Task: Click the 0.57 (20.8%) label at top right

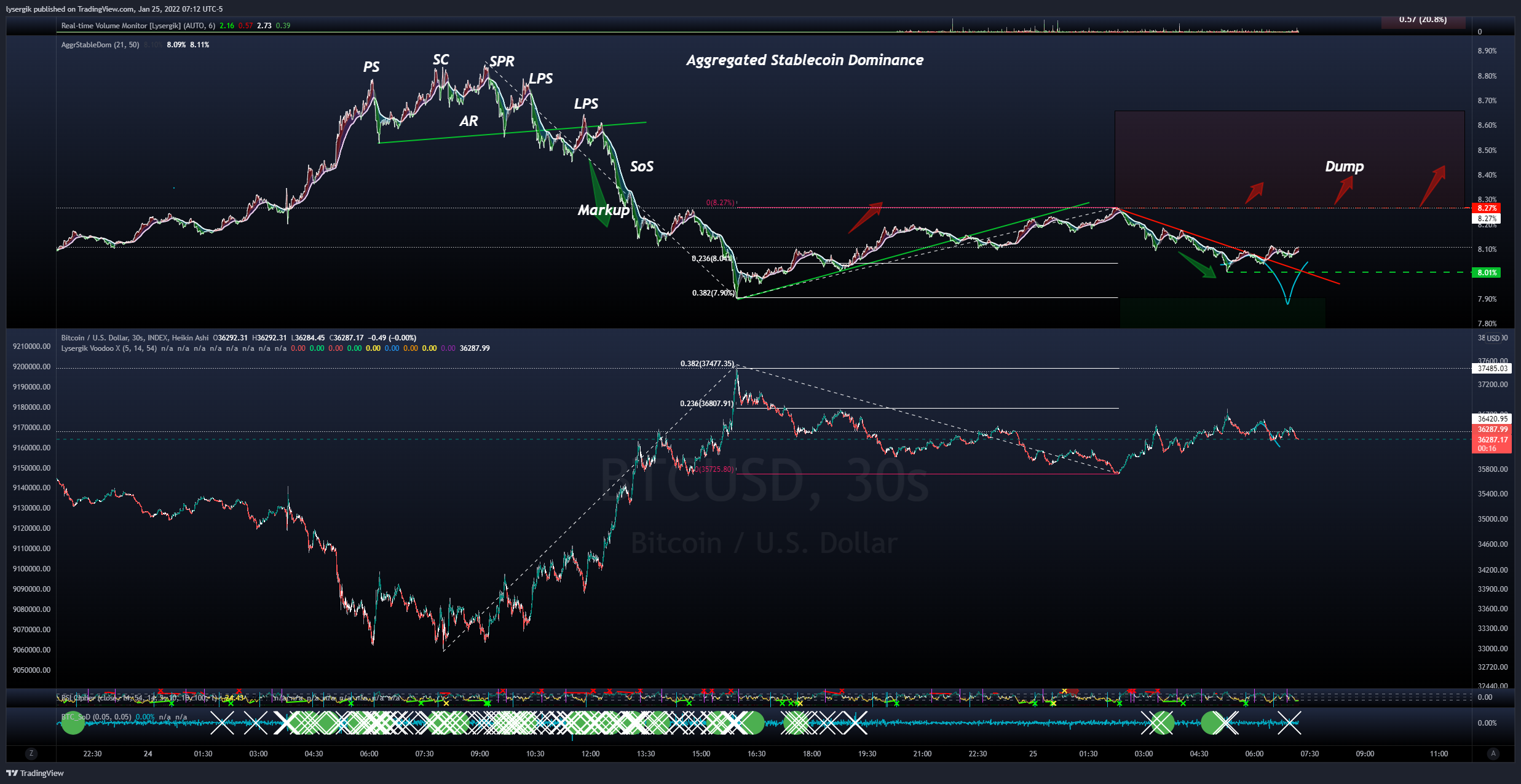Action: click(x=1423, y=20)
